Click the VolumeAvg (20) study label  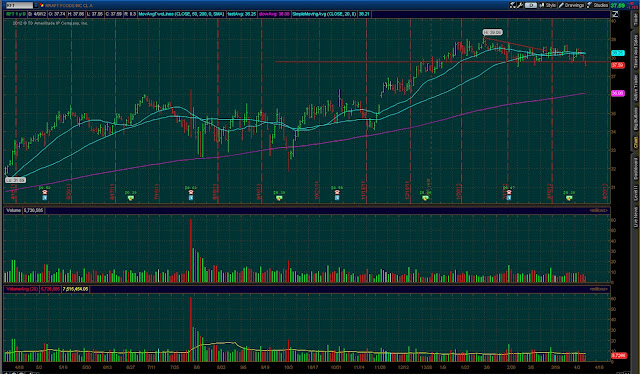coord(22,289)
